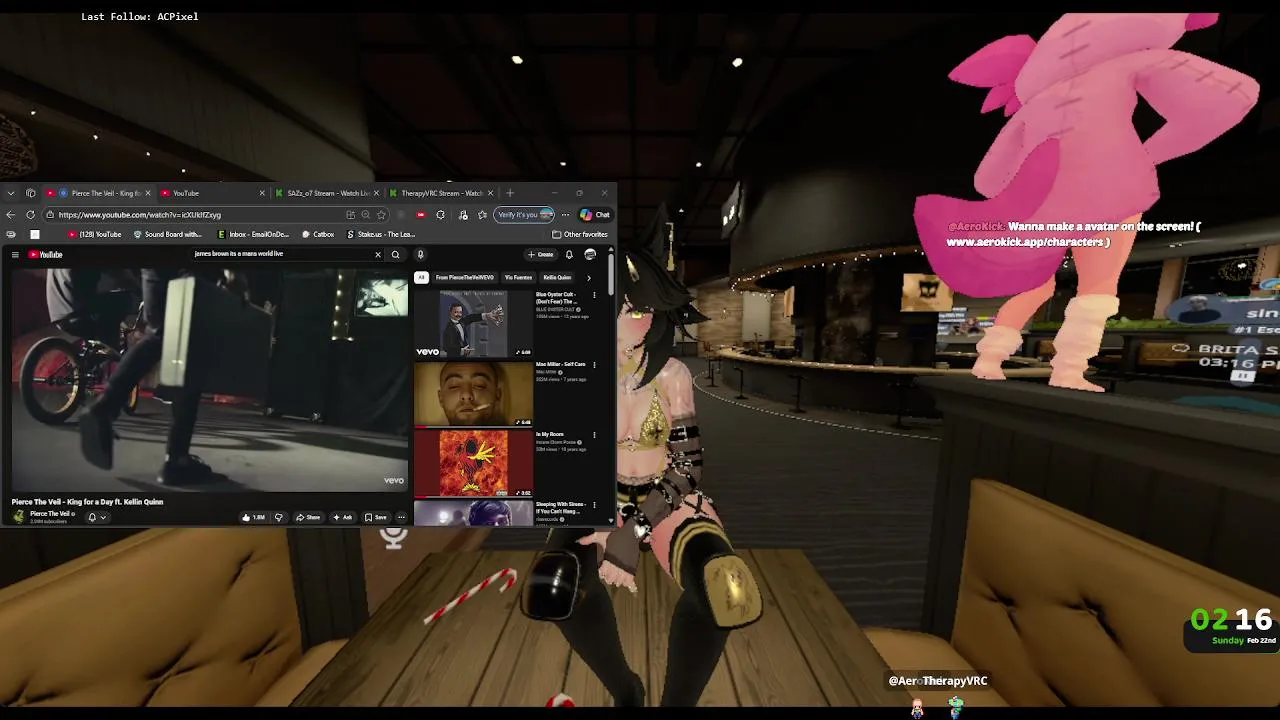The width and height of the screenshot is (1280, 720).
Task: Open Sleeping With Sirens video thumbnail
Action: (474, 512)
